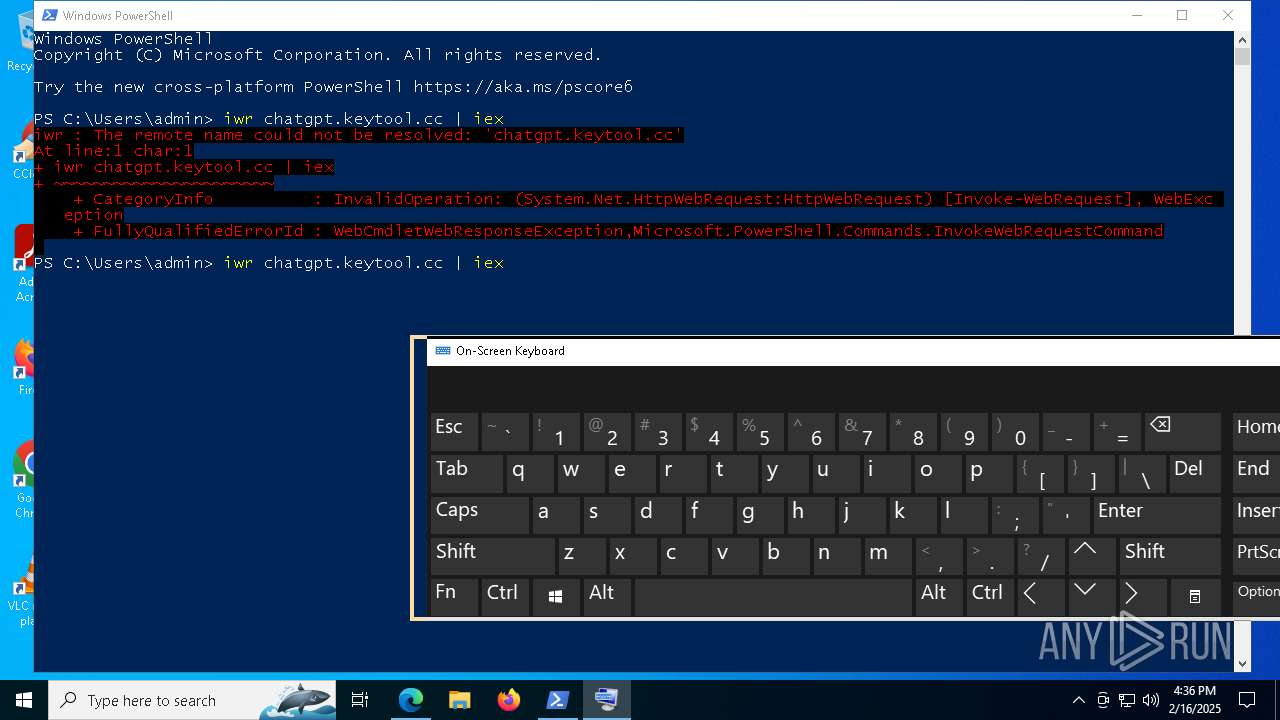Image resolution: width=1280 pixels, height=720 pixels.
Task: Click the period greater-than key
Action: (990, 555)
